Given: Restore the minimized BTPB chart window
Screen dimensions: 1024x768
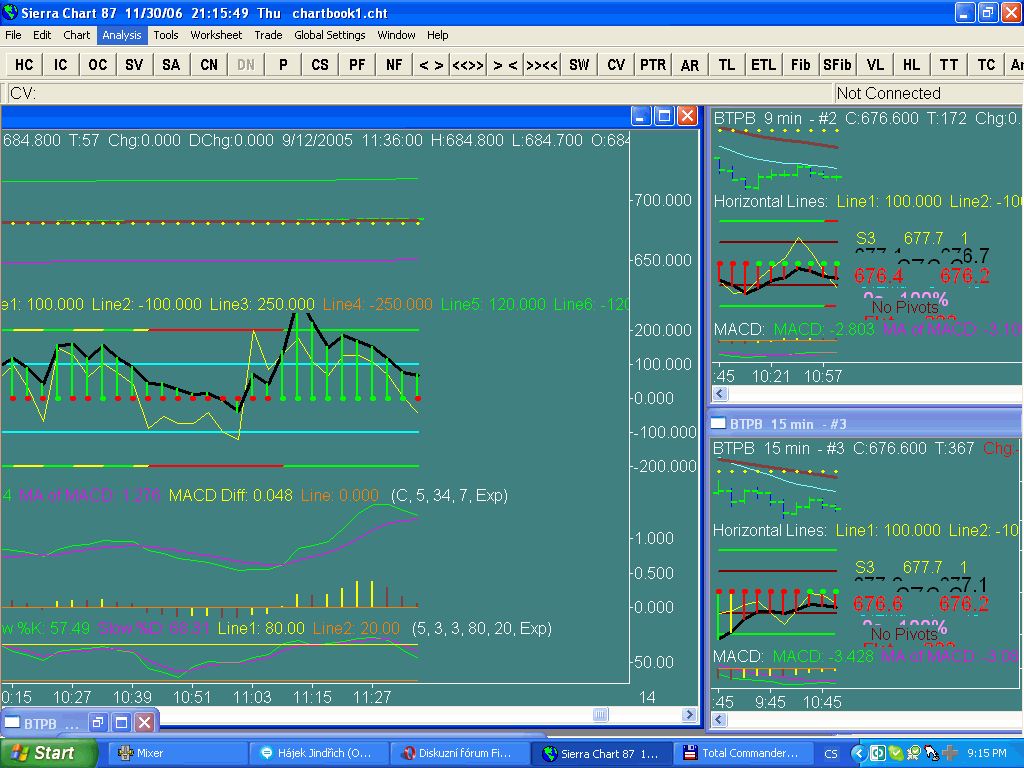Looking at the screenshot, I should pos(98,722).
